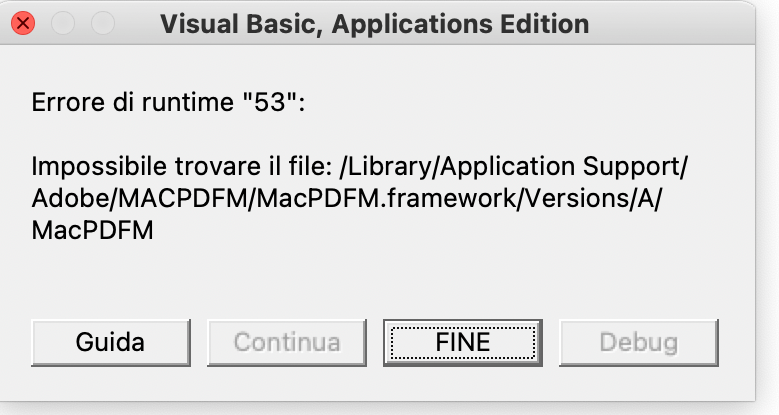Click blank dialog area above the buttons
779x415 pixels.
(378, 283)
